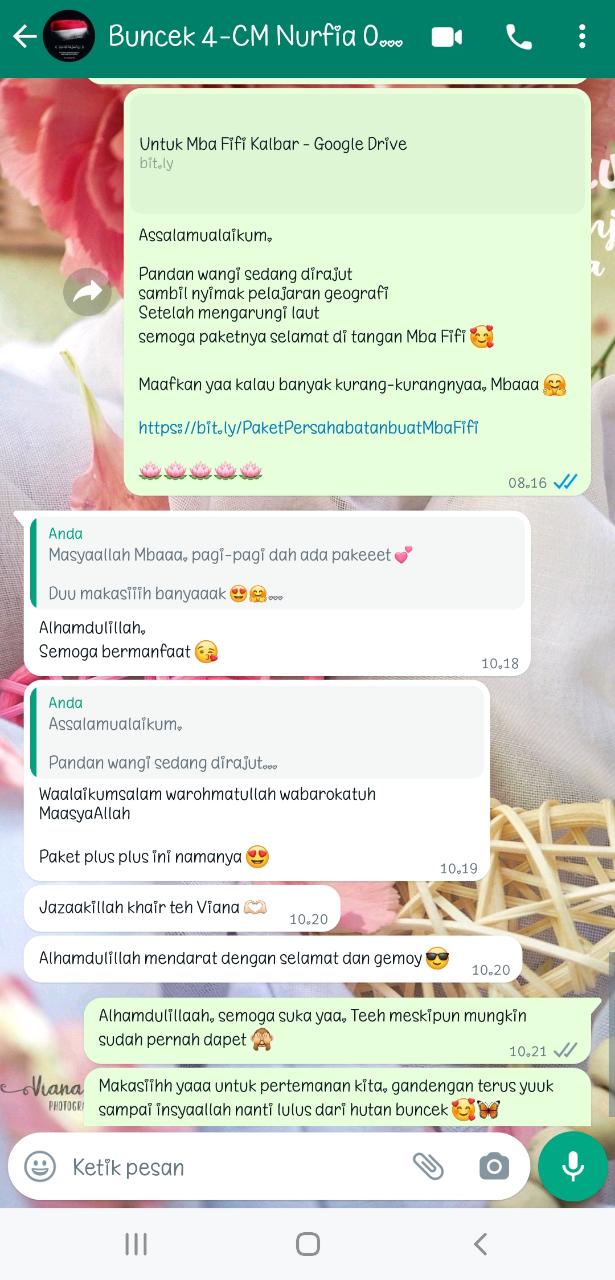The image size is (615, 1280).
Task: Tap the back arrow icon
Action: click(24, 37)
